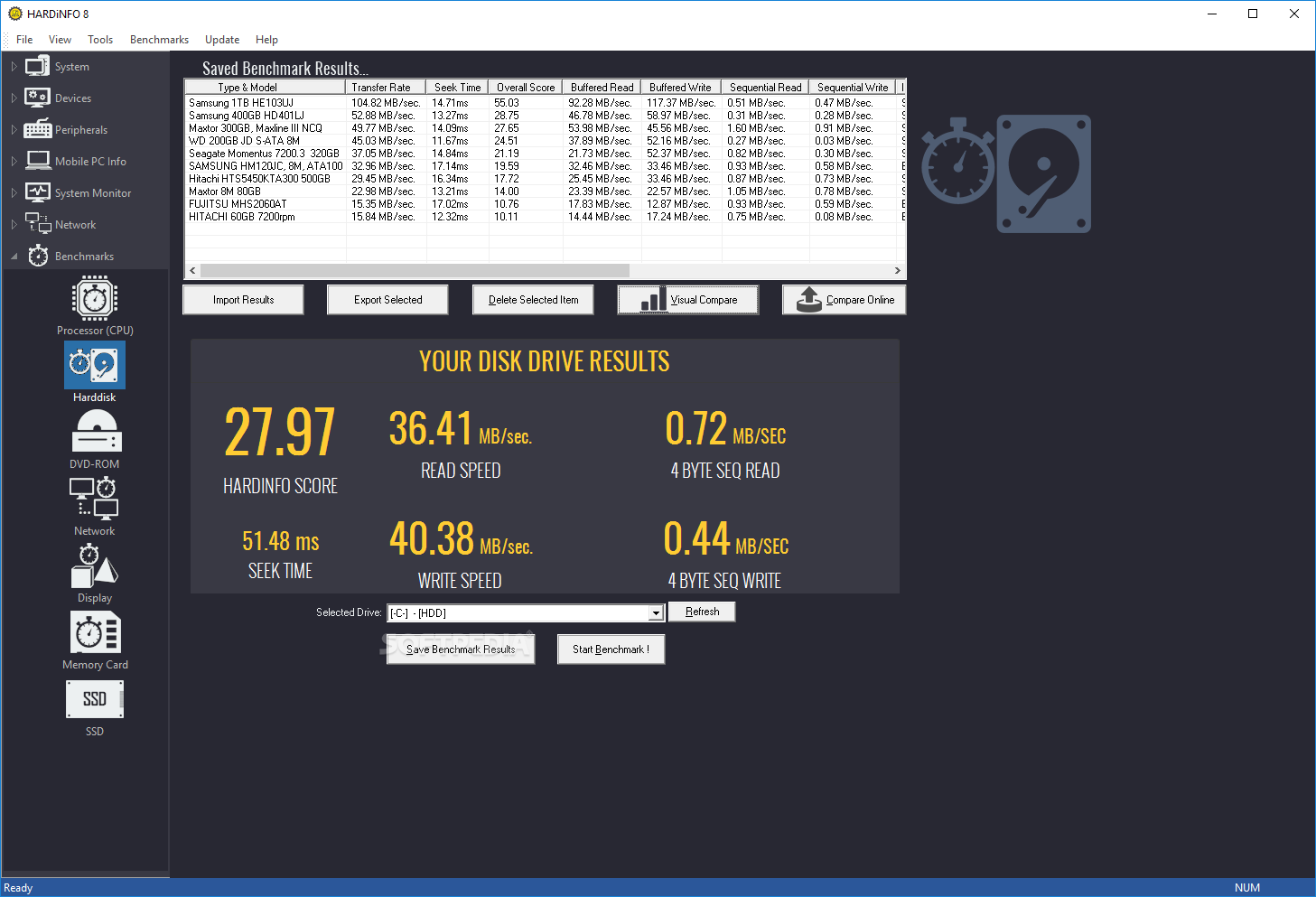The height and width of the screenshot is (897, 1316).
Task: Click the HARDiNFO app icon in title bar
Action: pyautogui.click(x=14, y=14)
